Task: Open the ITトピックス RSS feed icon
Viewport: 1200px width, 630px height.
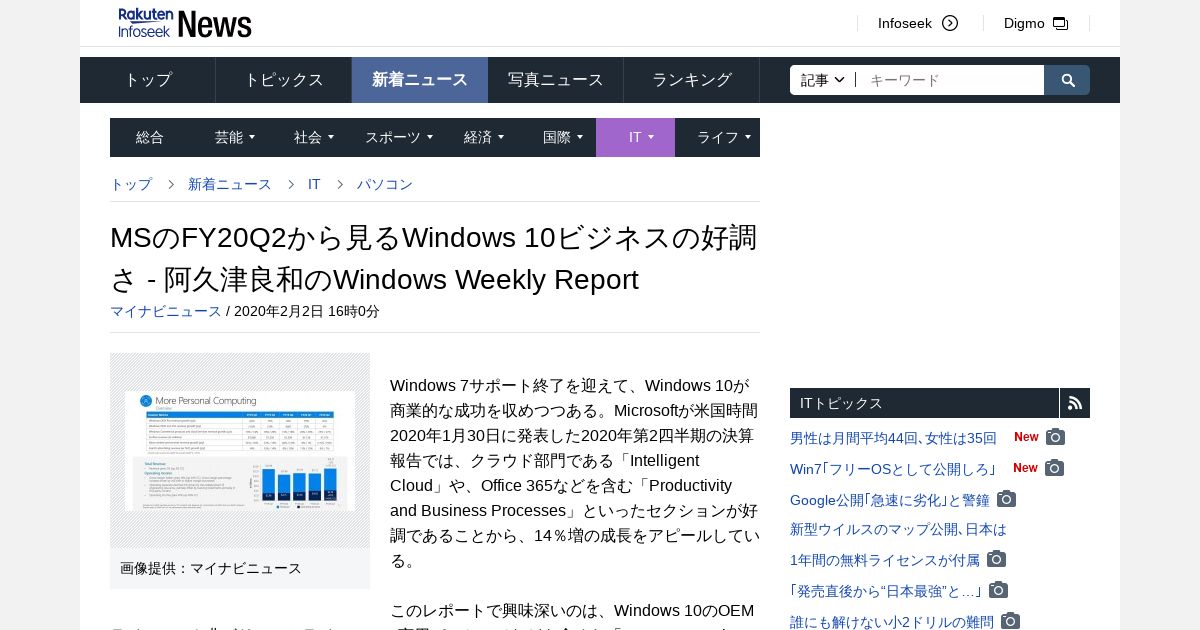Action: pos(1075,403)
